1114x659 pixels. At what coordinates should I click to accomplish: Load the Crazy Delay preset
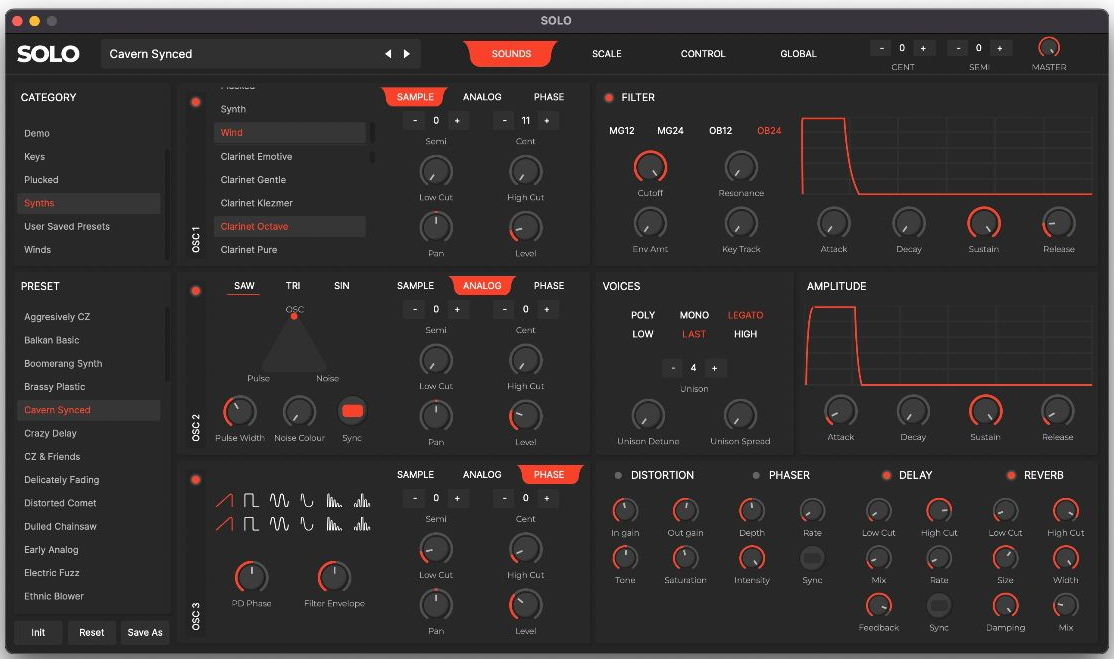click(89, 433)
